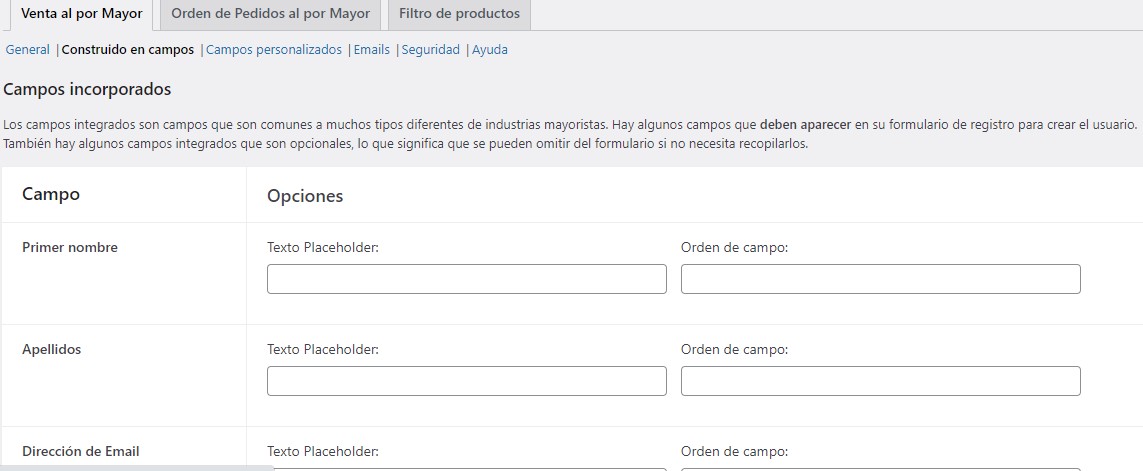Click the Opciones column header

[x=305, y=196]
